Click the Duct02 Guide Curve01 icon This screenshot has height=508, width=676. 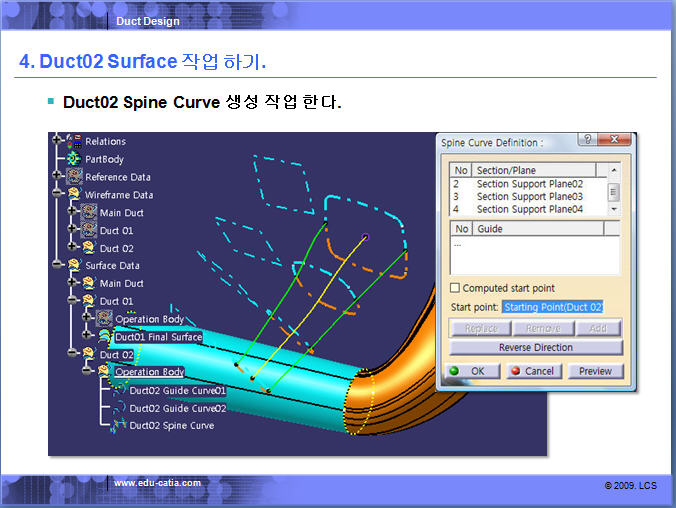119,390
